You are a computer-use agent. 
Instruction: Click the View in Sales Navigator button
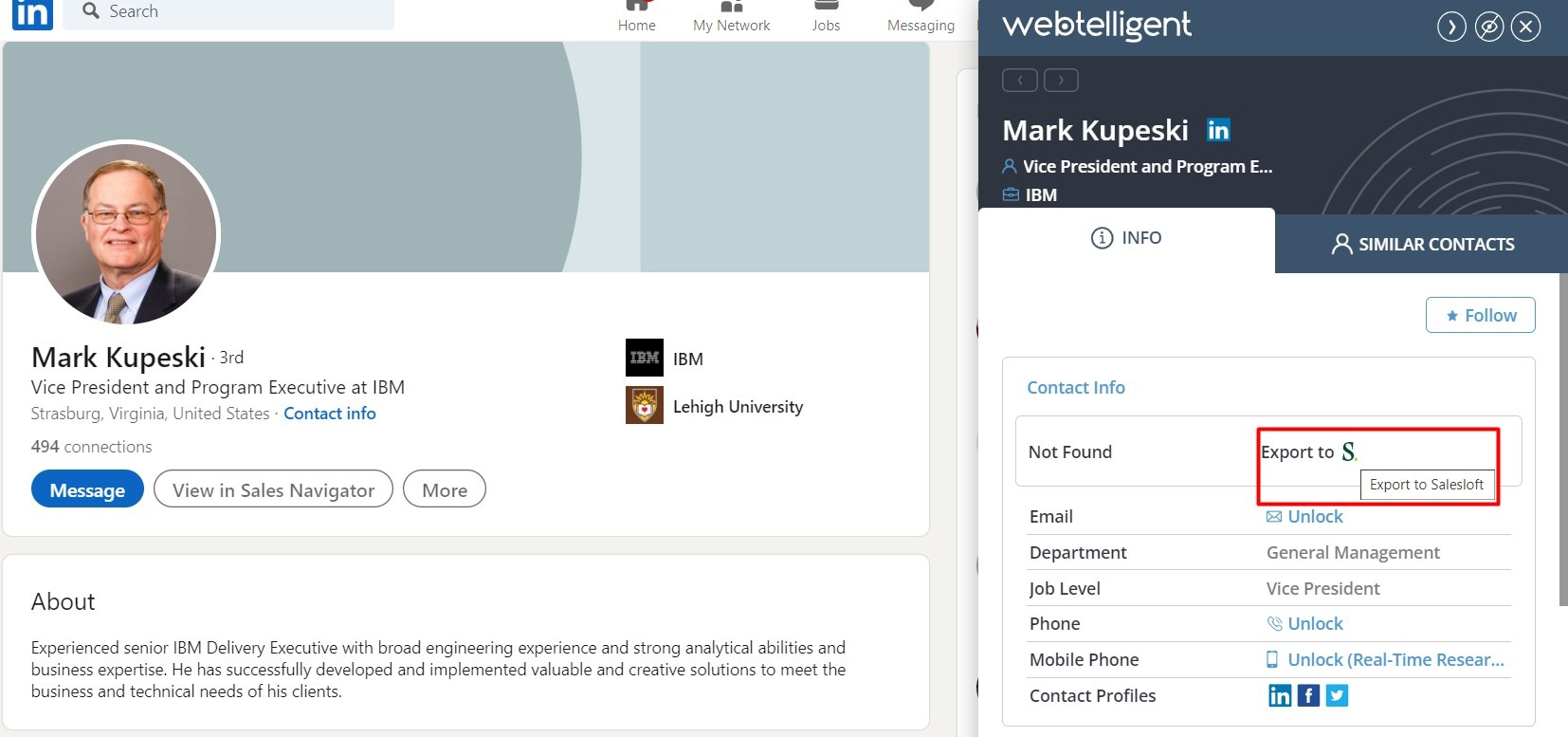[x=273, y=489]
